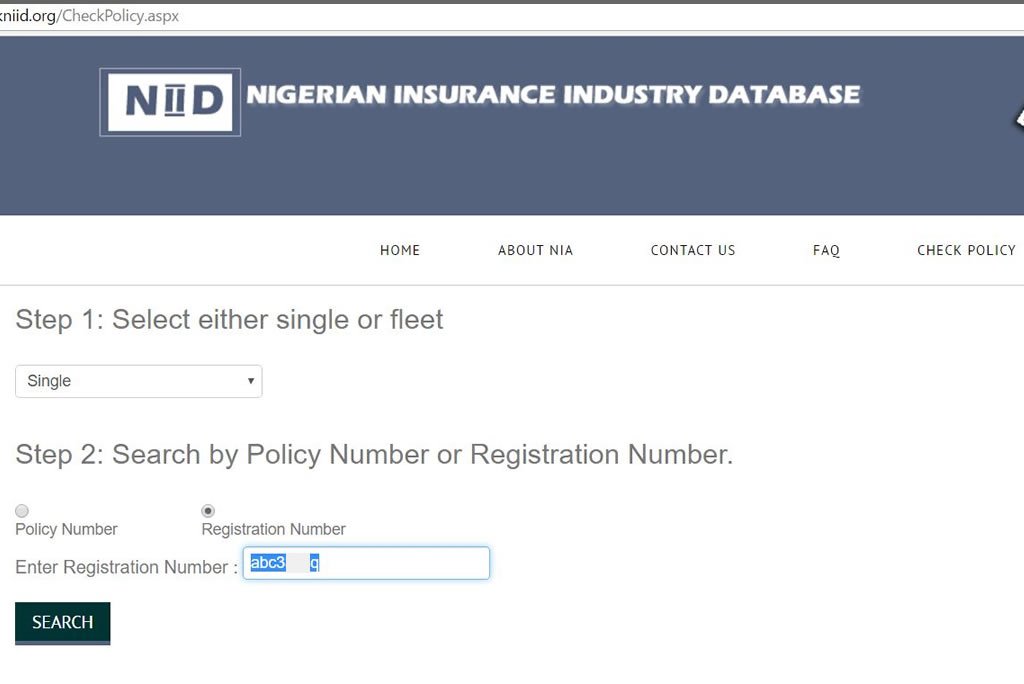Click the browser address bar URL
Viewport: 1024px width, 684px height.
[x=89, y=16]
